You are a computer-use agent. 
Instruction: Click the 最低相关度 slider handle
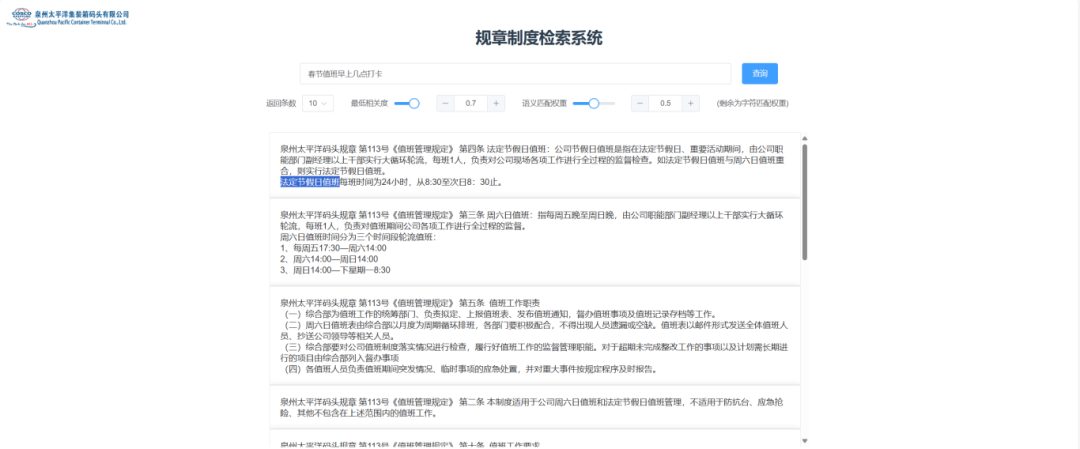tap(414, 103)
